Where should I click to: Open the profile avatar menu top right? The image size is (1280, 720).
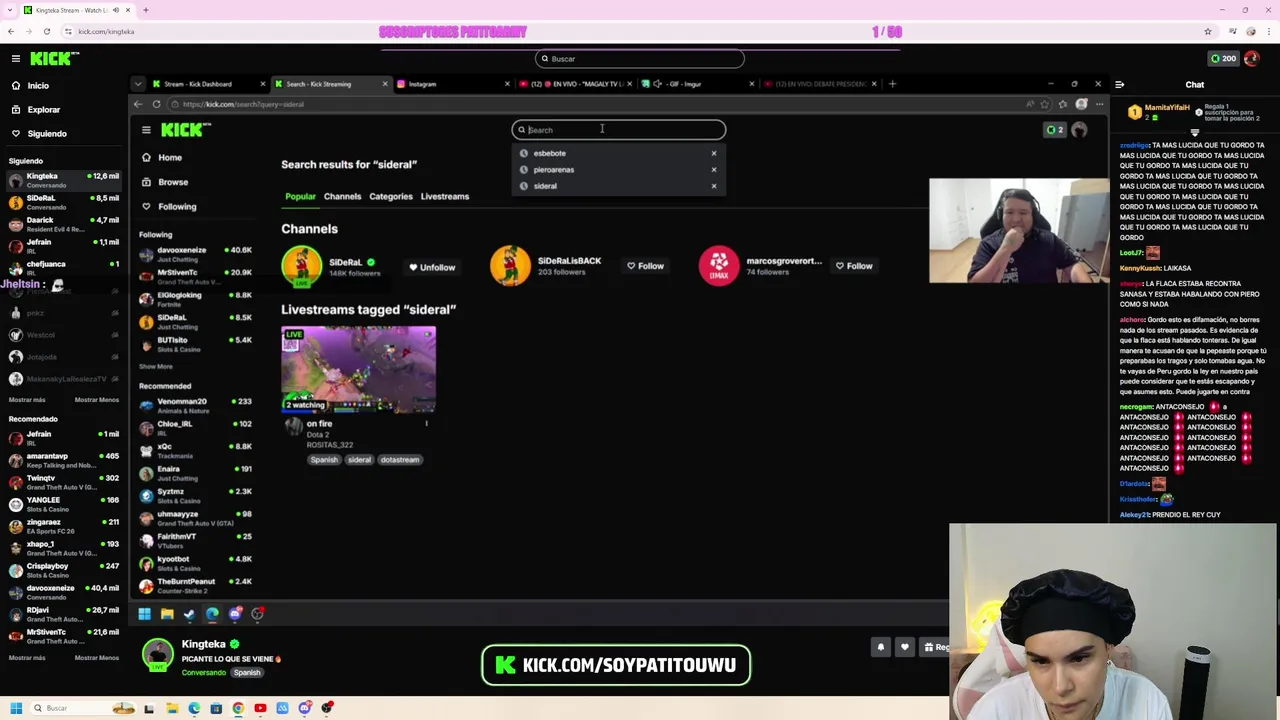point(1252,58)
